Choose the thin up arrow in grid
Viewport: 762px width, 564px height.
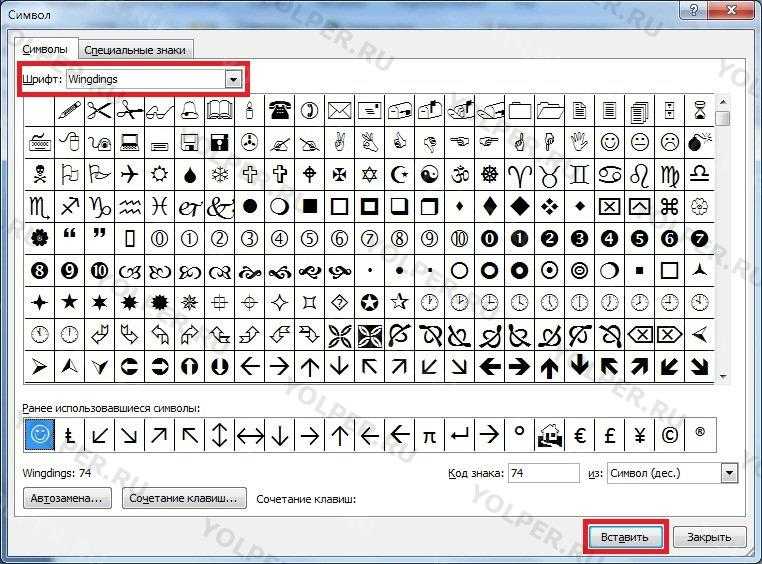coord(310,367)
